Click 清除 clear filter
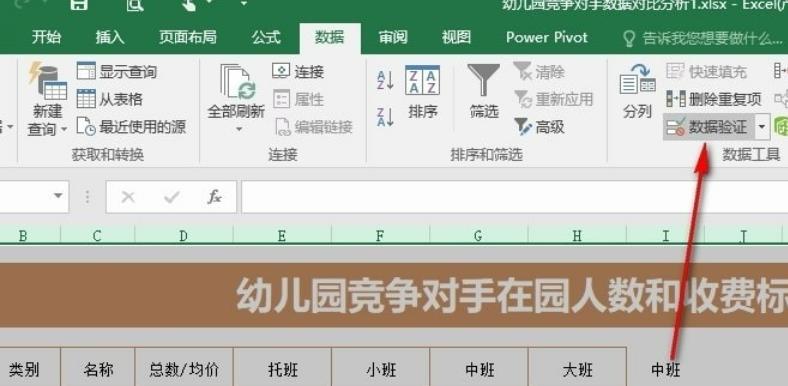Screen dimensions: 788x386 point(539,71)
